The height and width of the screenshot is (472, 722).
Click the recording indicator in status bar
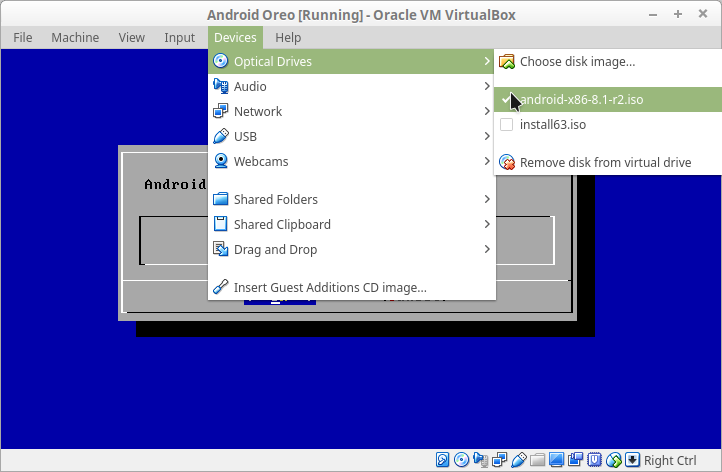[576, 460]
